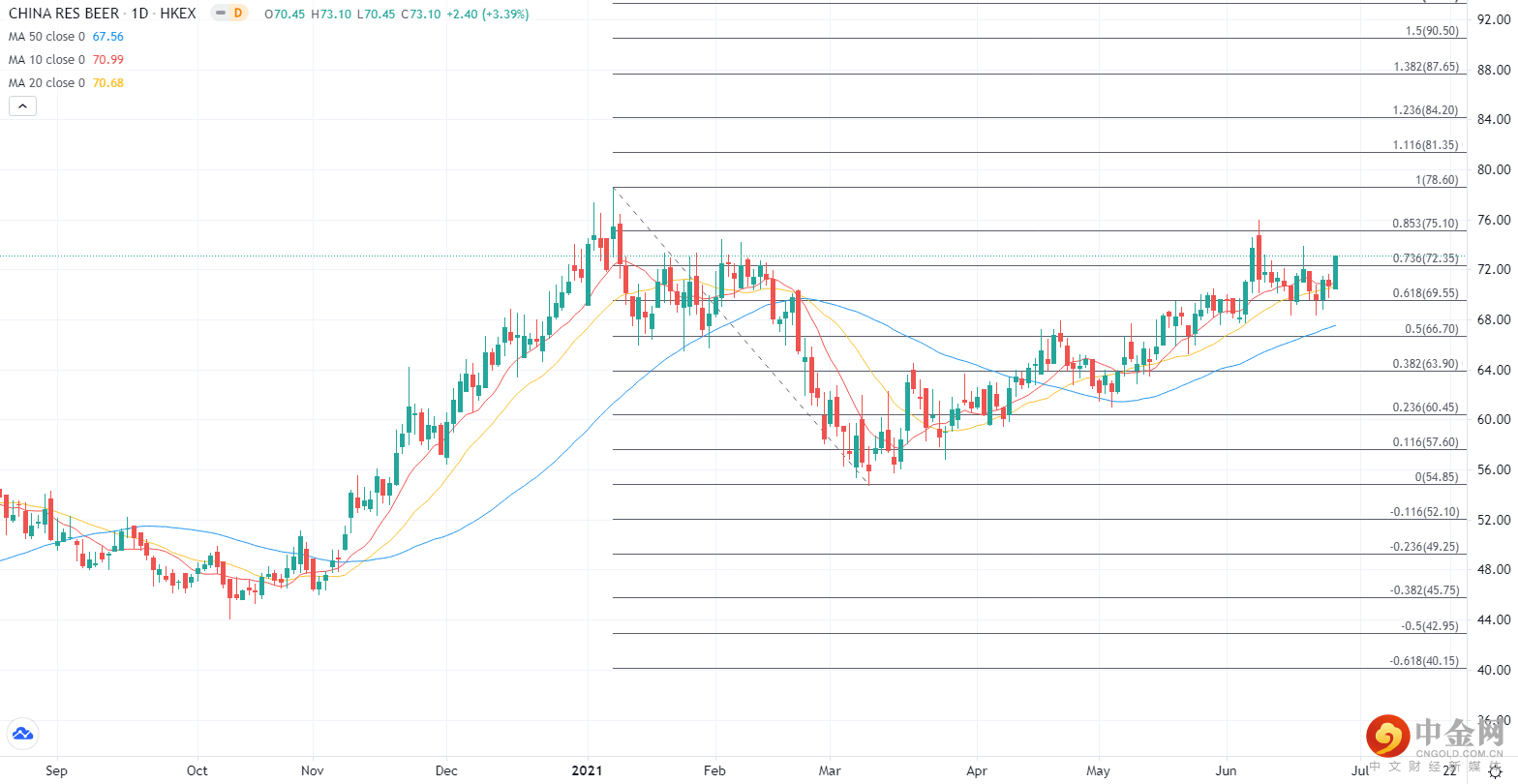Image resolution: width=1518 pixels, height=784 pixels.
Task: Click the 2021 label on time axis
Action: 587,770
